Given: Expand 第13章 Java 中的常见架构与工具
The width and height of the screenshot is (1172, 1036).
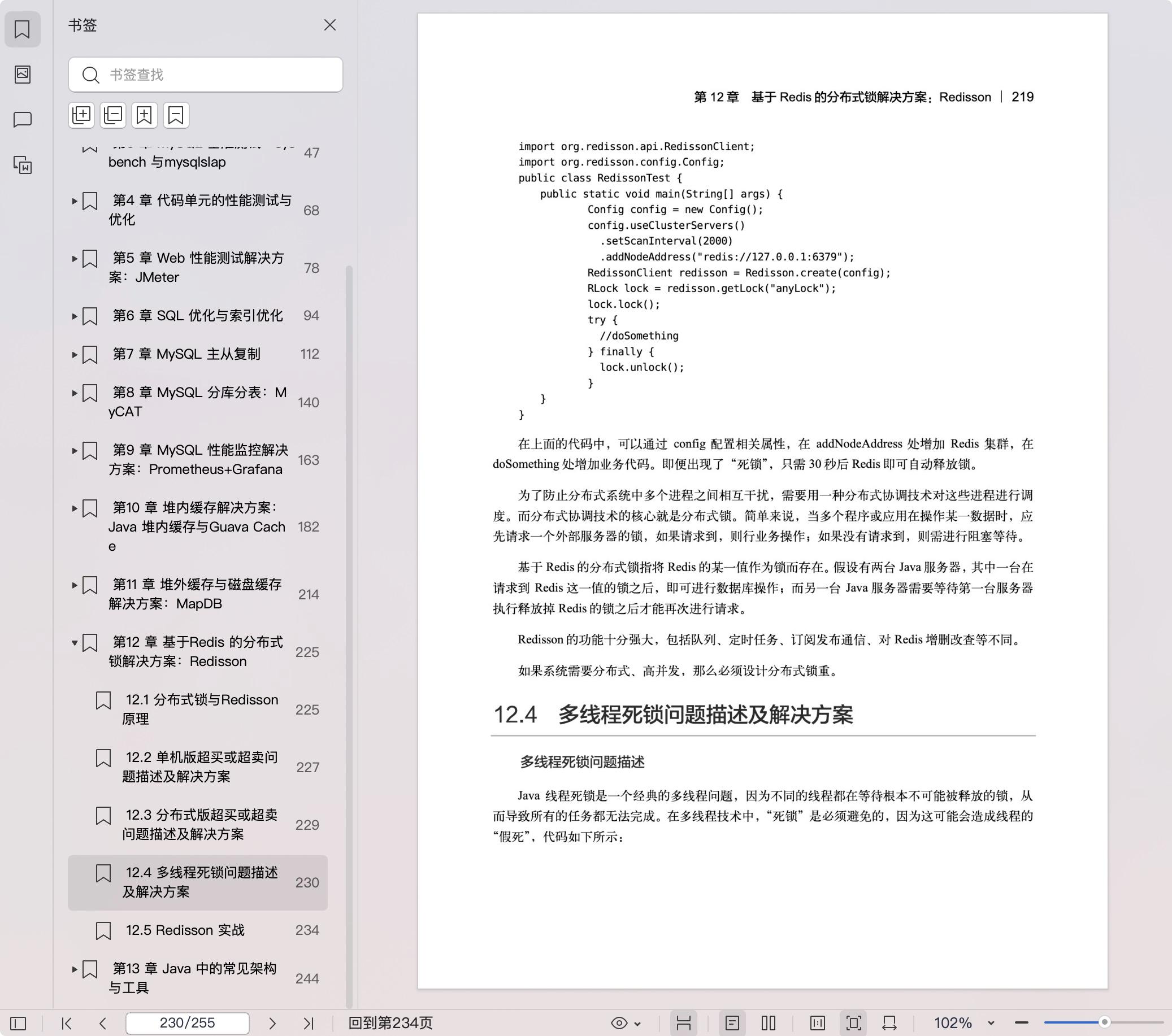Looking at the screenshot, I should pos(75,969).
